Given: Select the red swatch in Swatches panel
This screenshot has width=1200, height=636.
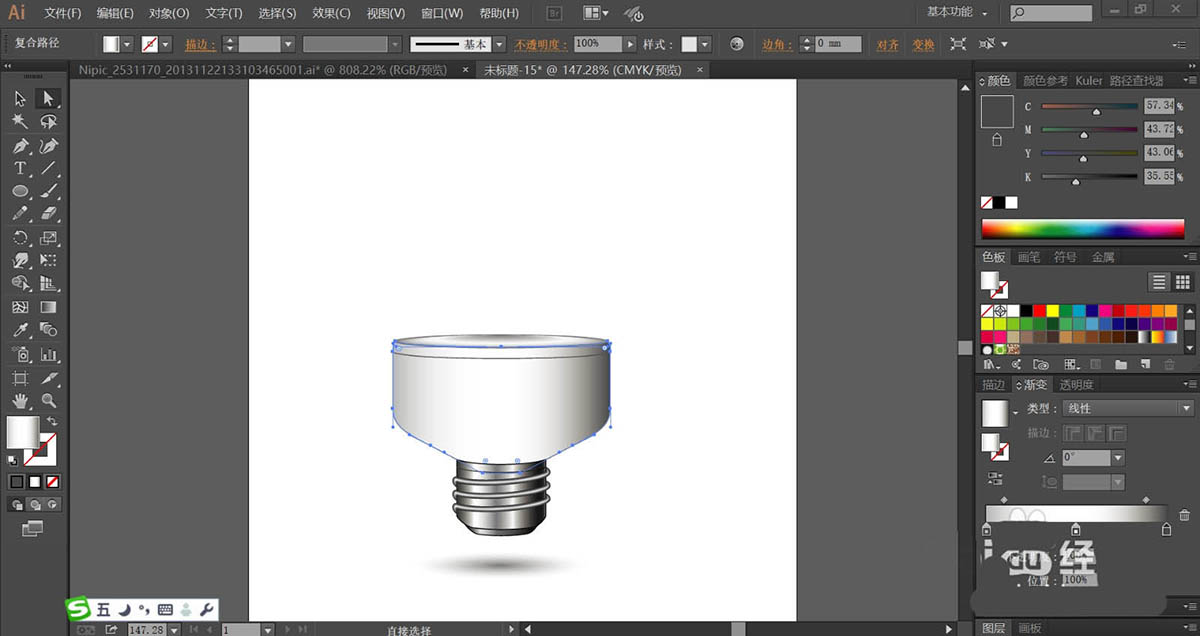Looking at the screenshot, I should (1040, 311).
